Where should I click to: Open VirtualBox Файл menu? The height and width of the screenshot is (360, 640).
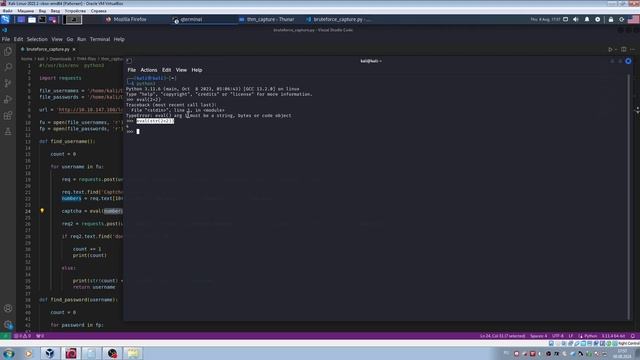pos(7,11)
